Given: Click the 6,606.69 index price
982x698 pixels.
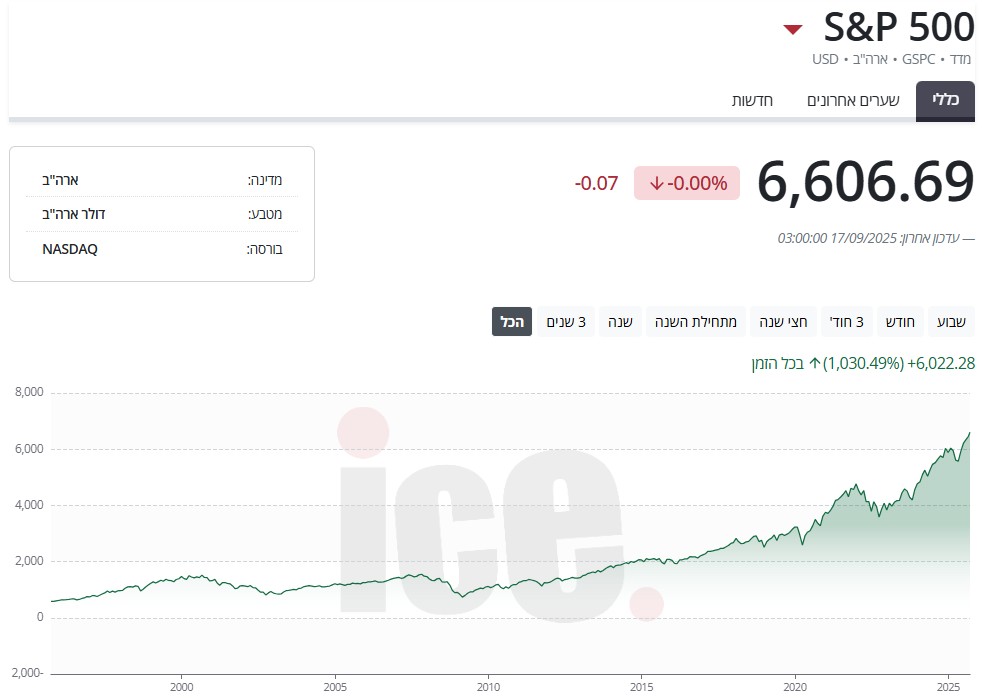Looking at the screenshot, I should click(x=865, y=182).
